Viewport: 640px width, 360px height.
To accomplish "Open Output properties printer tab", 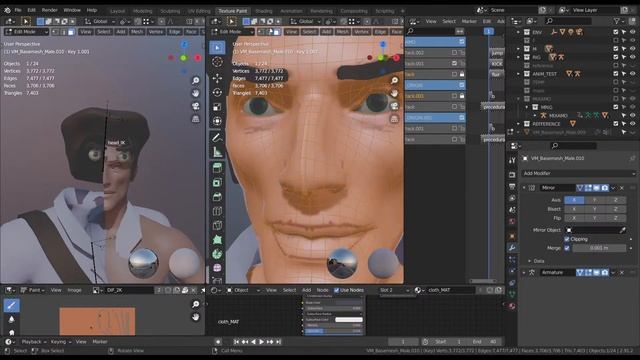I will point(512,186).
